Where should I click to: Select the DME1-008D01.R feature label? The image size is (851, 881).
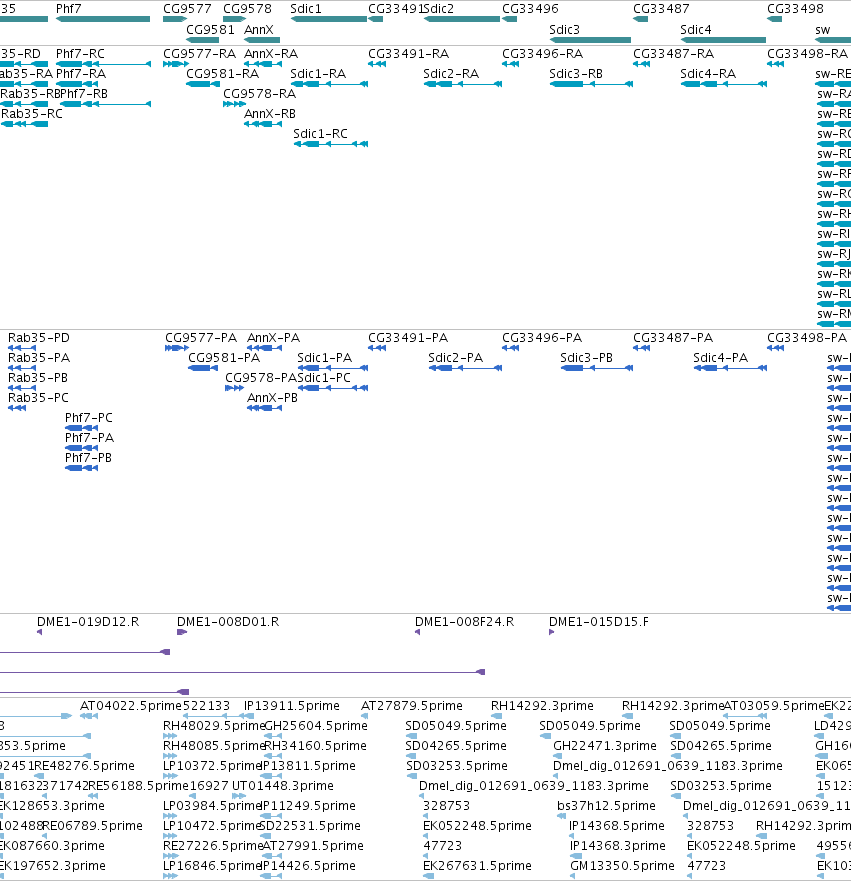pyautogui.click(x=228, y=622)
